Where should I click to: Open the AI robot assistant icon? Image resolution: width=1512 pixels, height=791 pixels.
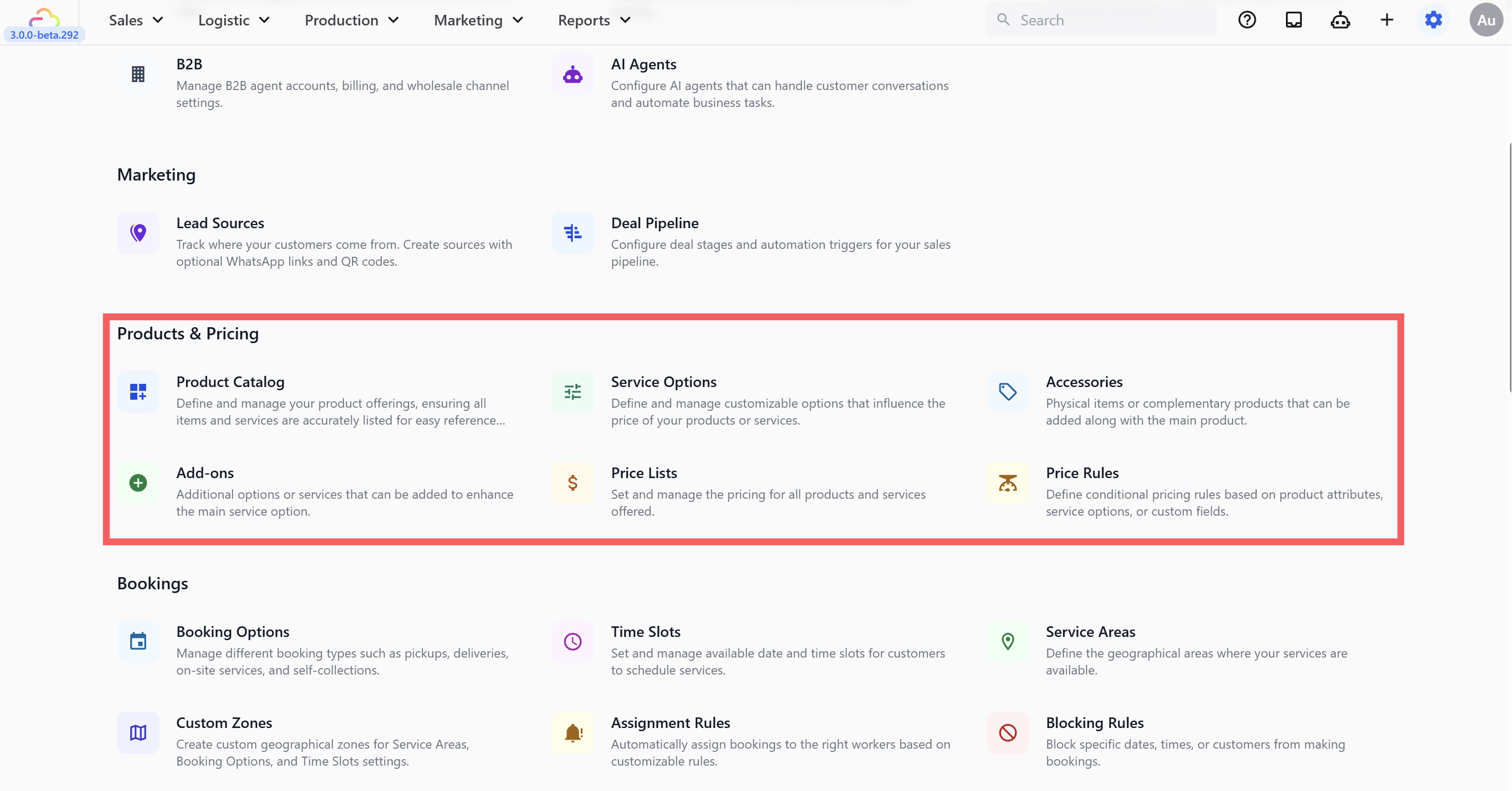click(x=1340, y=20)
